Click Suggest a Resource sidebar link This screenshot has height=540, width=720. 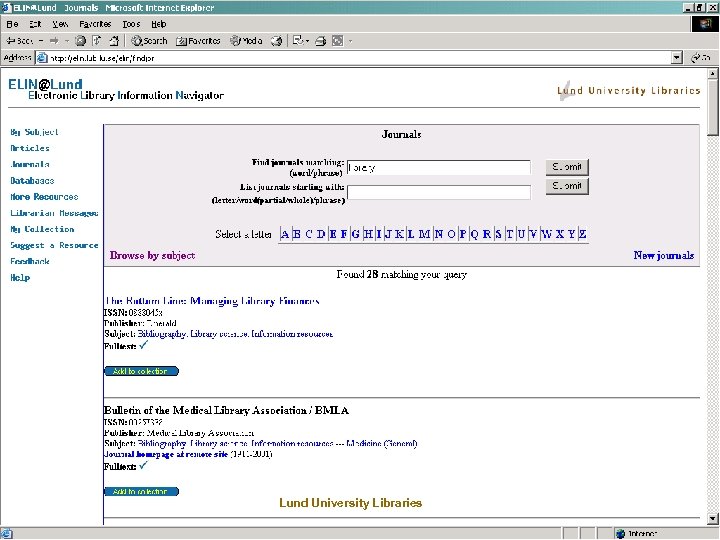(54, 245)
